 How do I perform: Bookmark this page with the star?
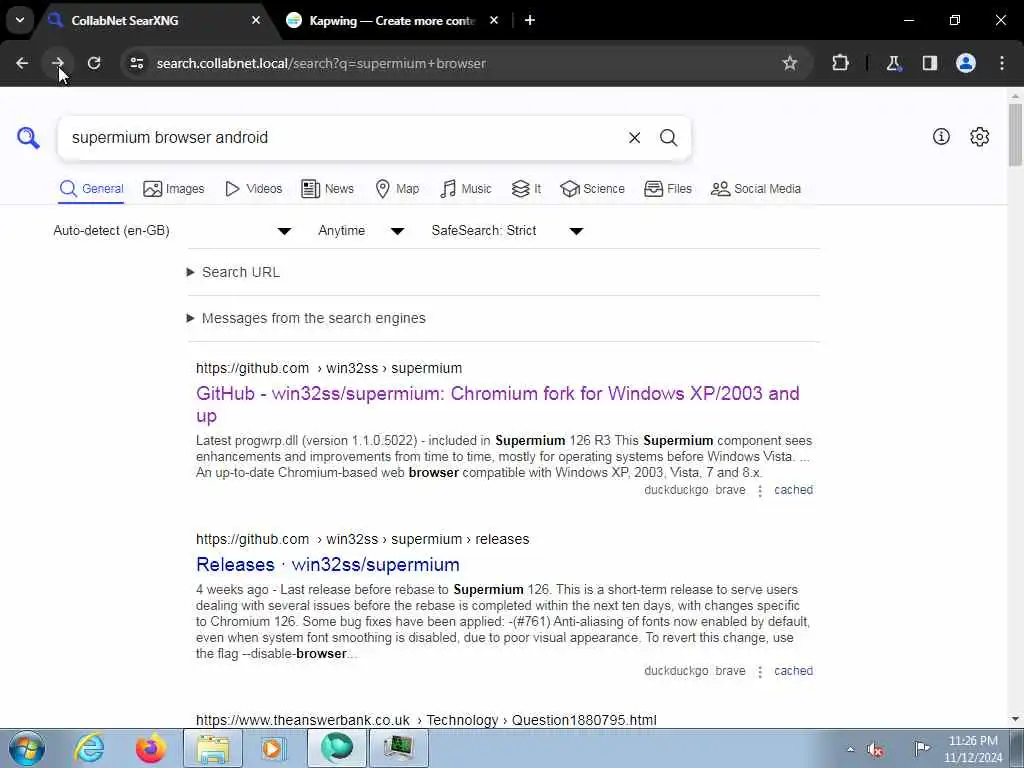click(x=790, y=63)
